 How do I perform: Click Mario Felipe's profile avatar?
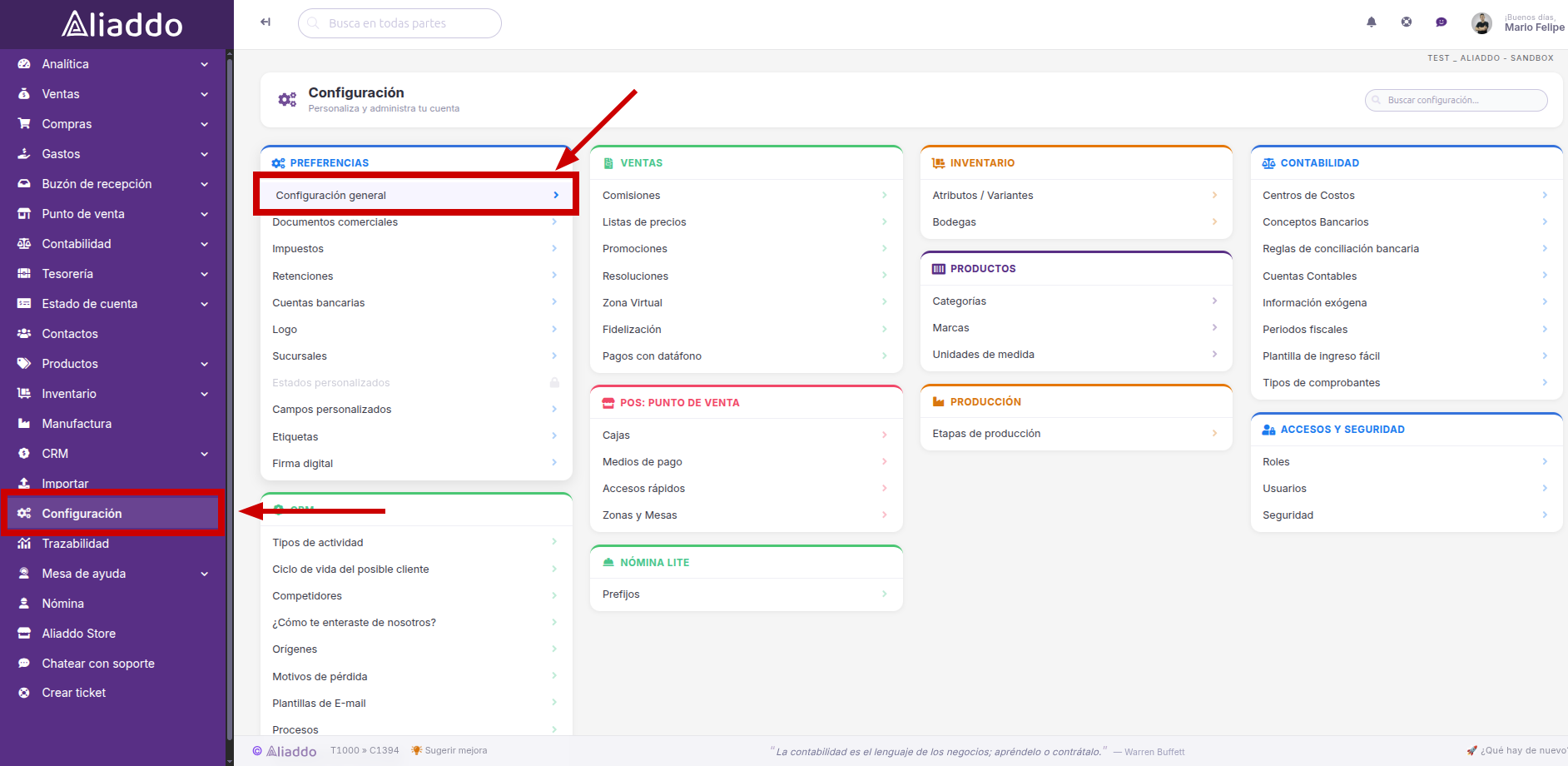click(1481, 23)
